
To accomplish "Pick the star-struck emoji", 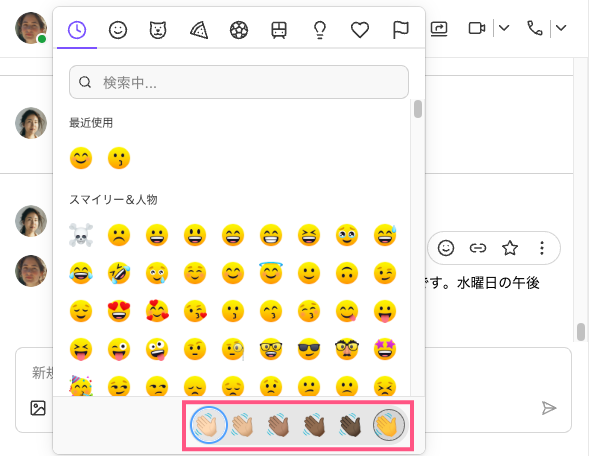I will click(x=385, y=349).
